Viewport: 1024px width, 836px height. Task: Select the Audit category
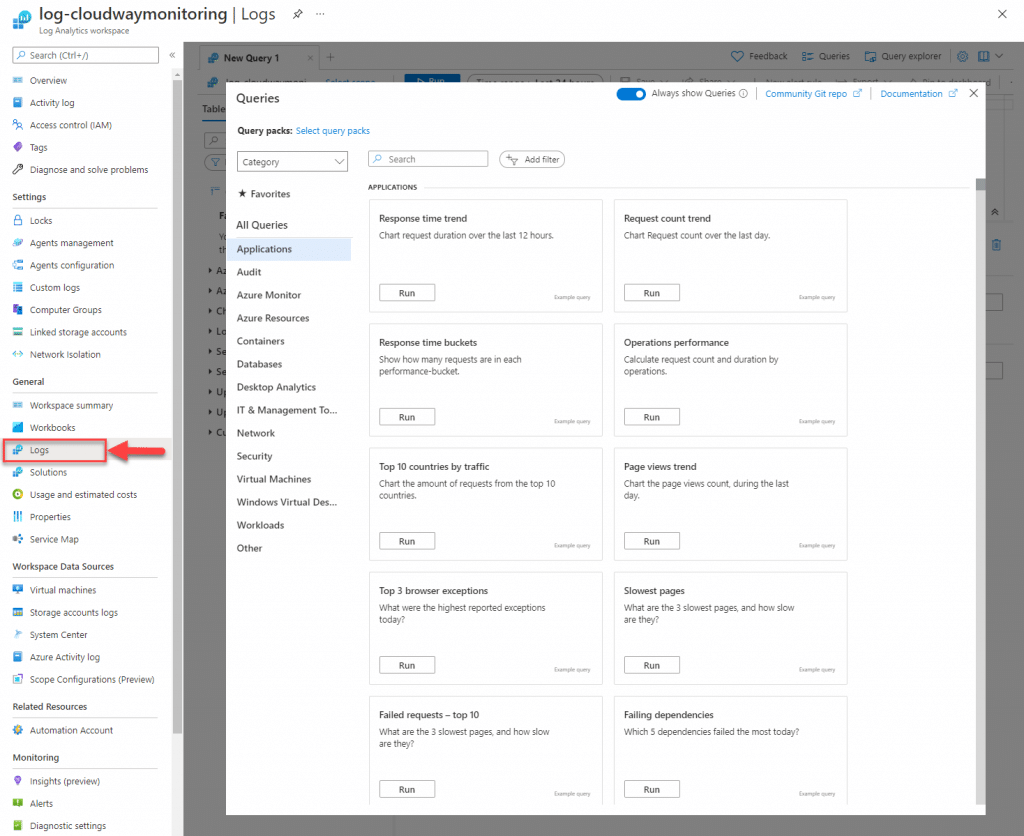click(x=249, y=272)
